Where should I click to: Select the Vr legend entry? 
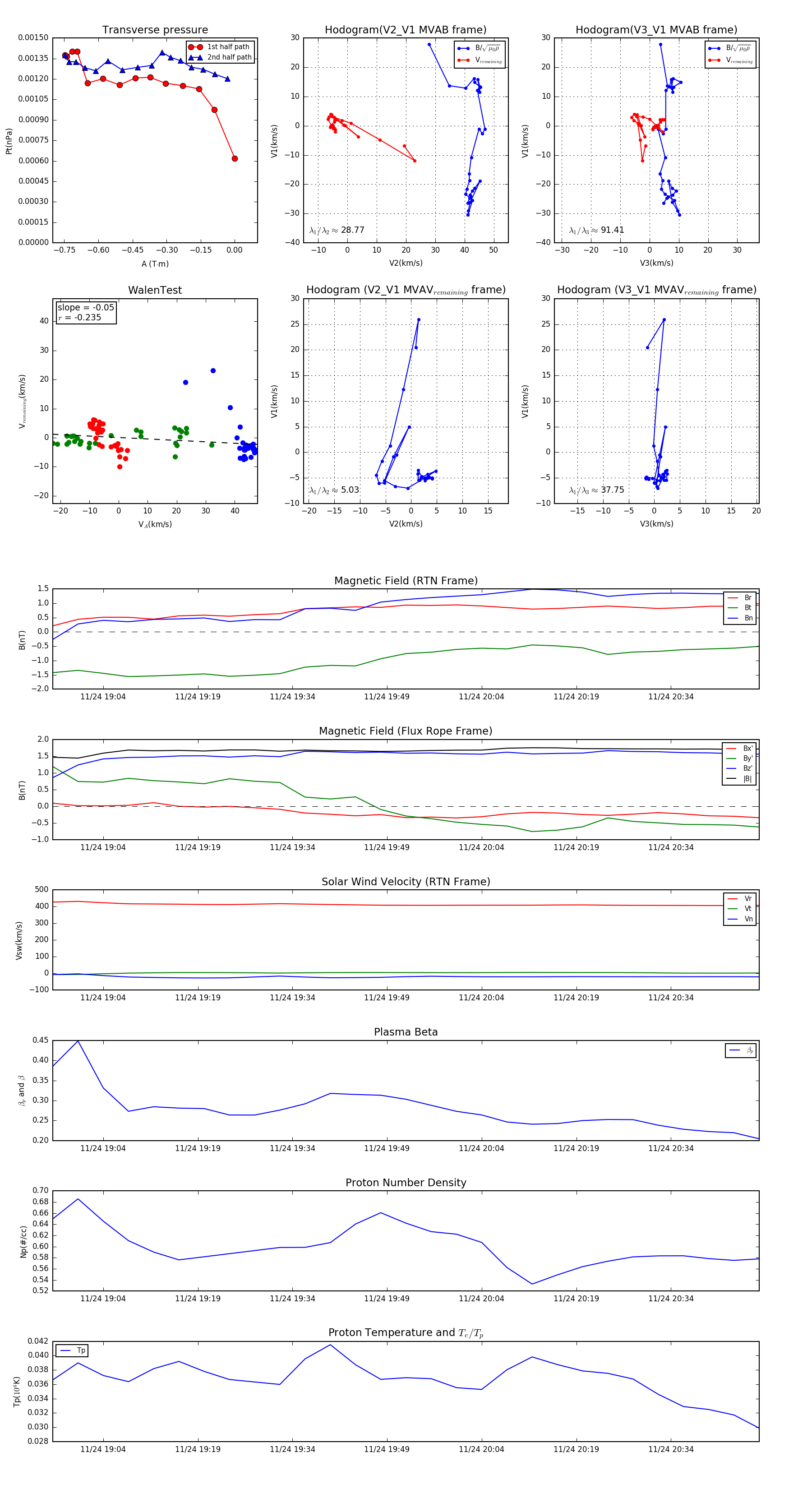pyautogui.click(x=740, y=899)
